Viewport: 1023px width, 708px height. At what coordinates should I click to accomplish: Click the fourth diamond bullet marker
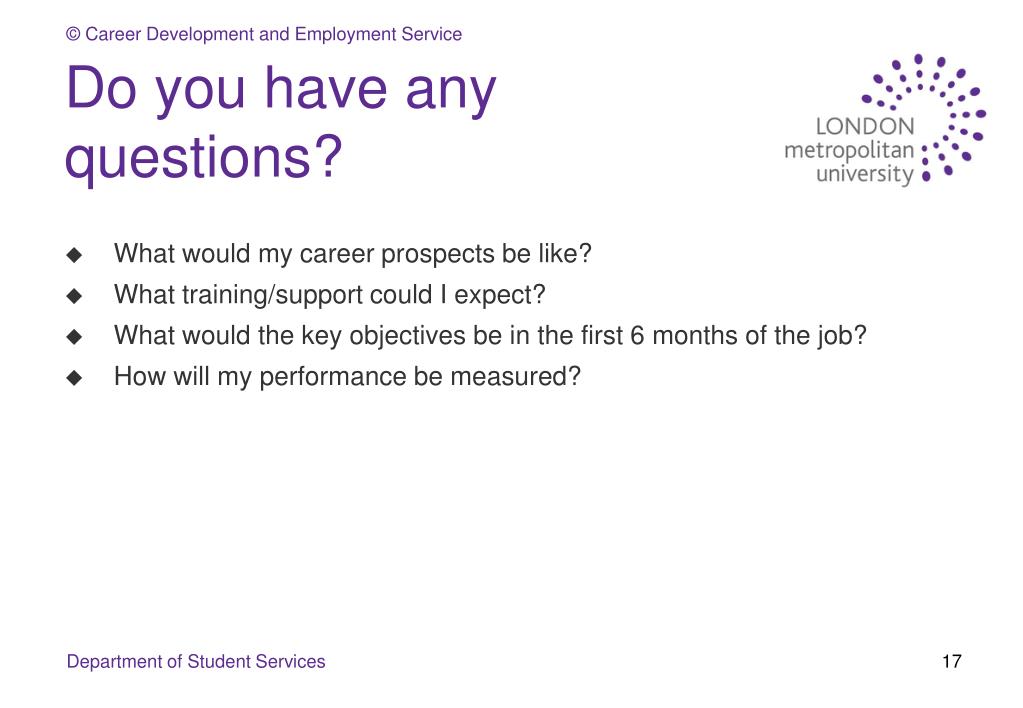(74, 377)
